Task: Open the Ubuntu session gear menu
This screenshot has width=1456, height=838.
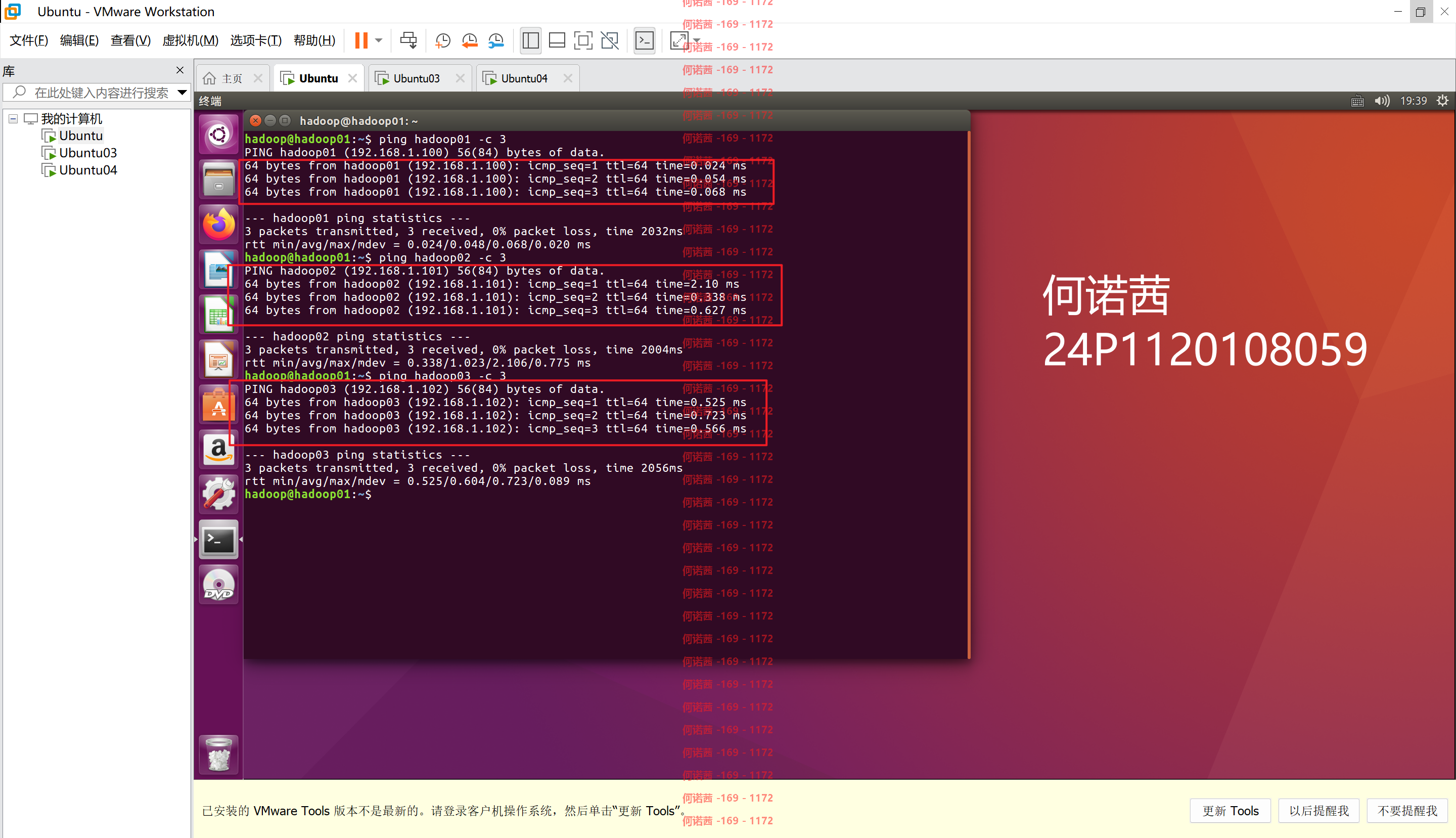Action: coord(1442,101)
